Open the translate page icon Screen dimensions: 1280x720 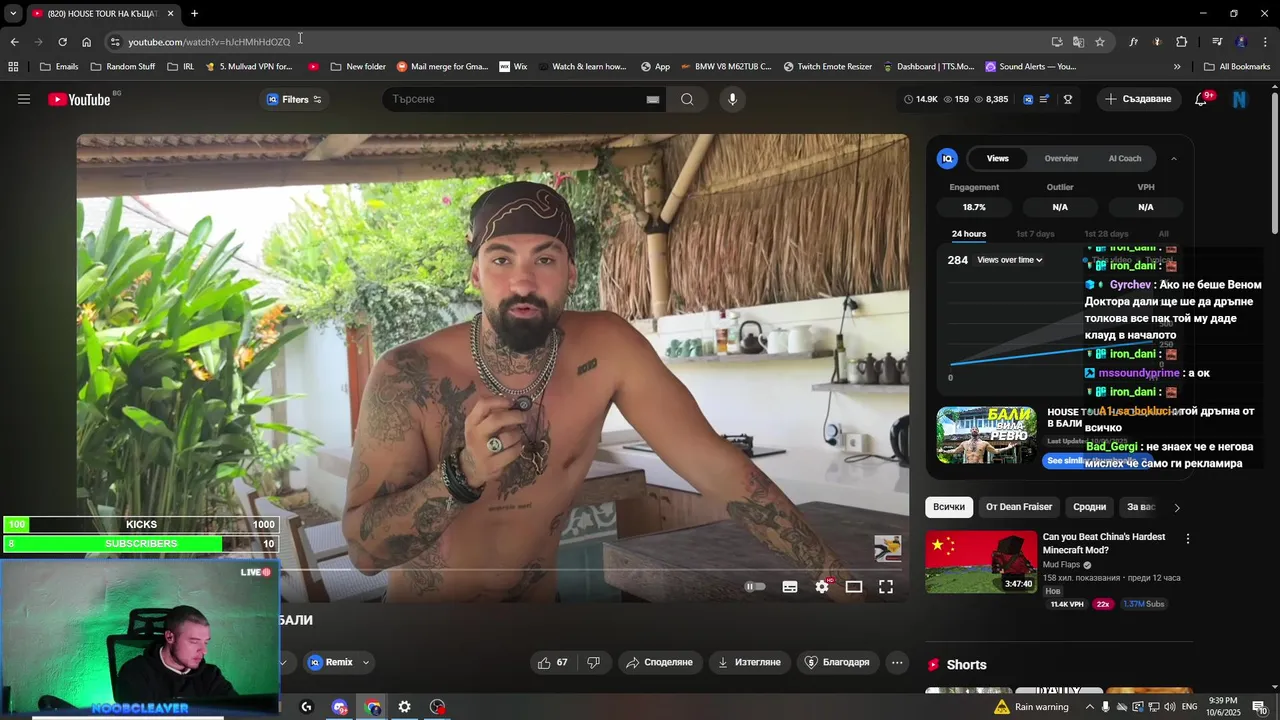point(1078,42)
